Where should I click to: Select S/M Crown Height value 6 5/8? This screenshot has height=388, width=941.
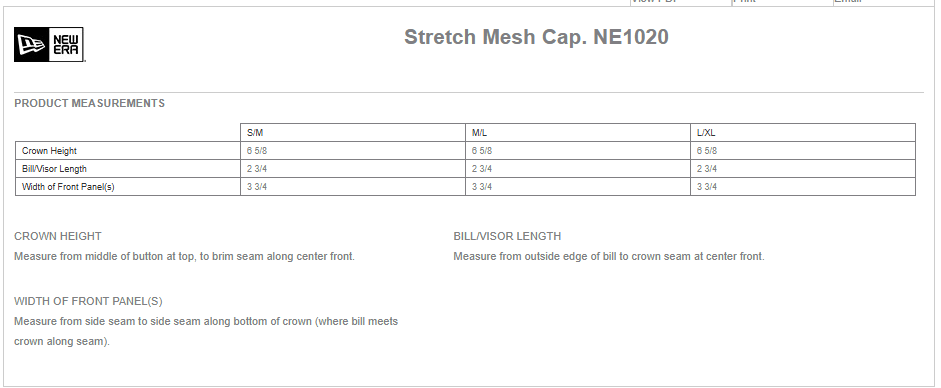257,151
